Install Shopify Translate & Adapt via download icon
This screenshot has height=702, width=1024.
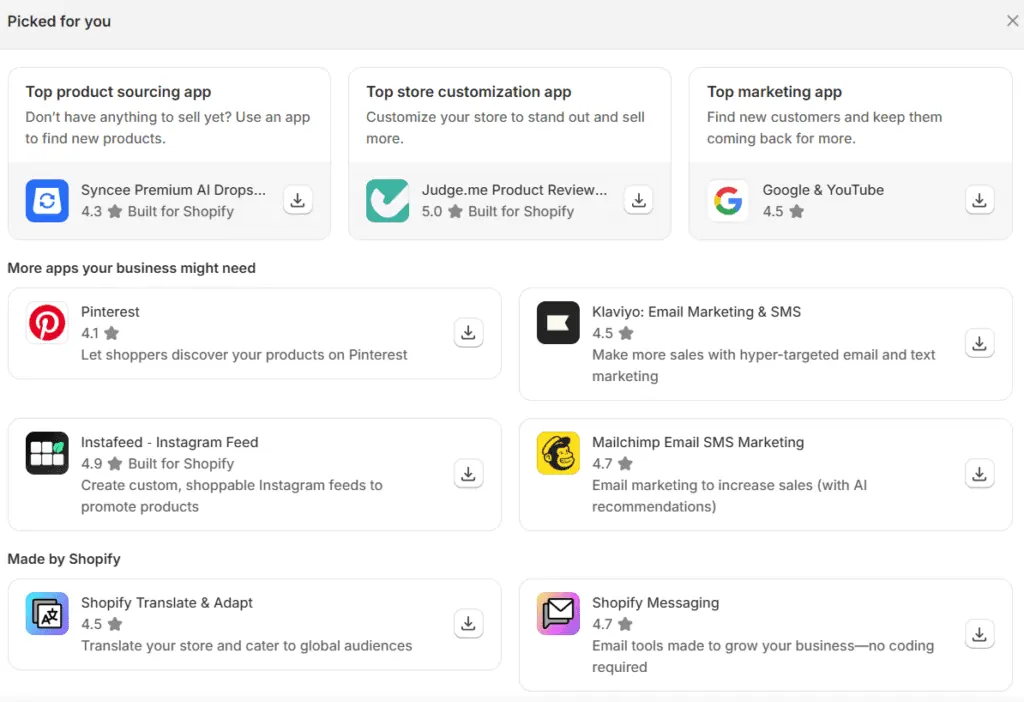[x=468, y=624]
